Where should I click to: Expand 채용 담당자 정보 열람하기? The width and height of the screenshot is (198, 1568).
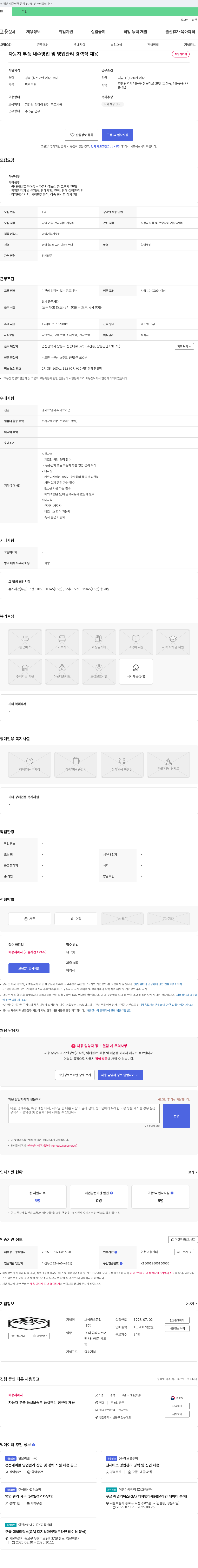coord(120,1075)
